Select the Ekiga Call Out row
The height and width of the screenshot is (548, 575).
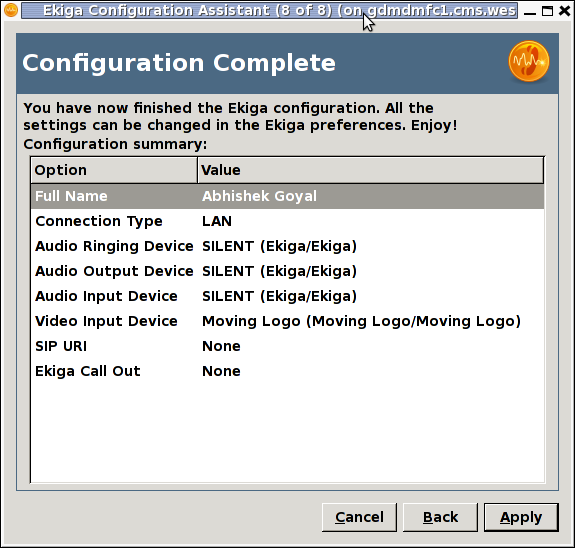click(288, 371)
